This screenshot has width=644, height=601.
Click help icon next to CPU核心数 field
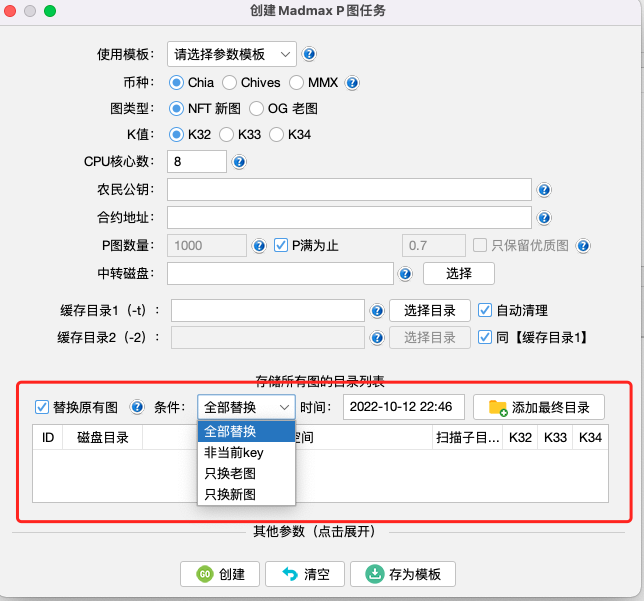coord(239,162)
